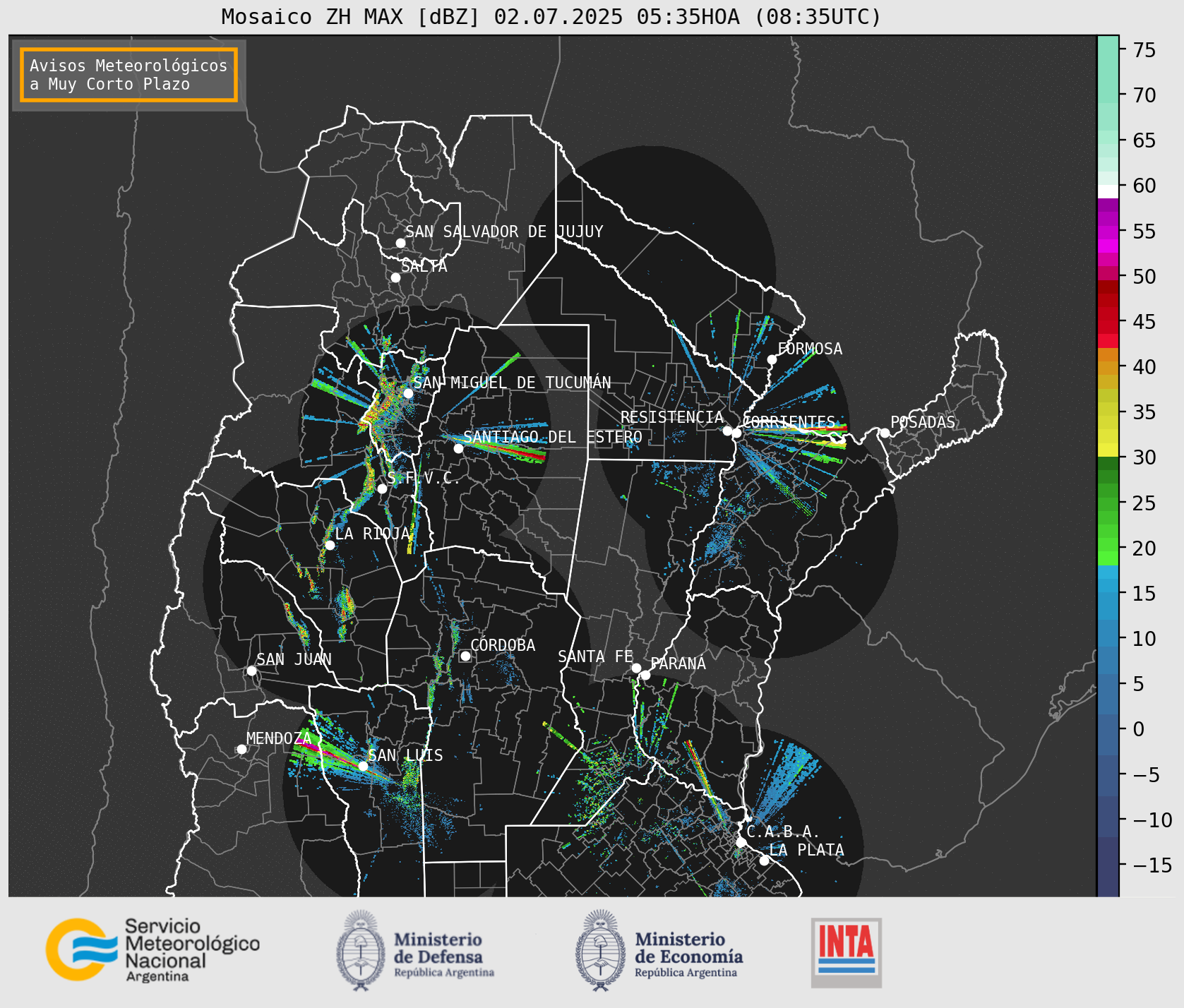Select the Santa Fe city marker
Screen dimensions: 1184x1008
tap(636, 668)
